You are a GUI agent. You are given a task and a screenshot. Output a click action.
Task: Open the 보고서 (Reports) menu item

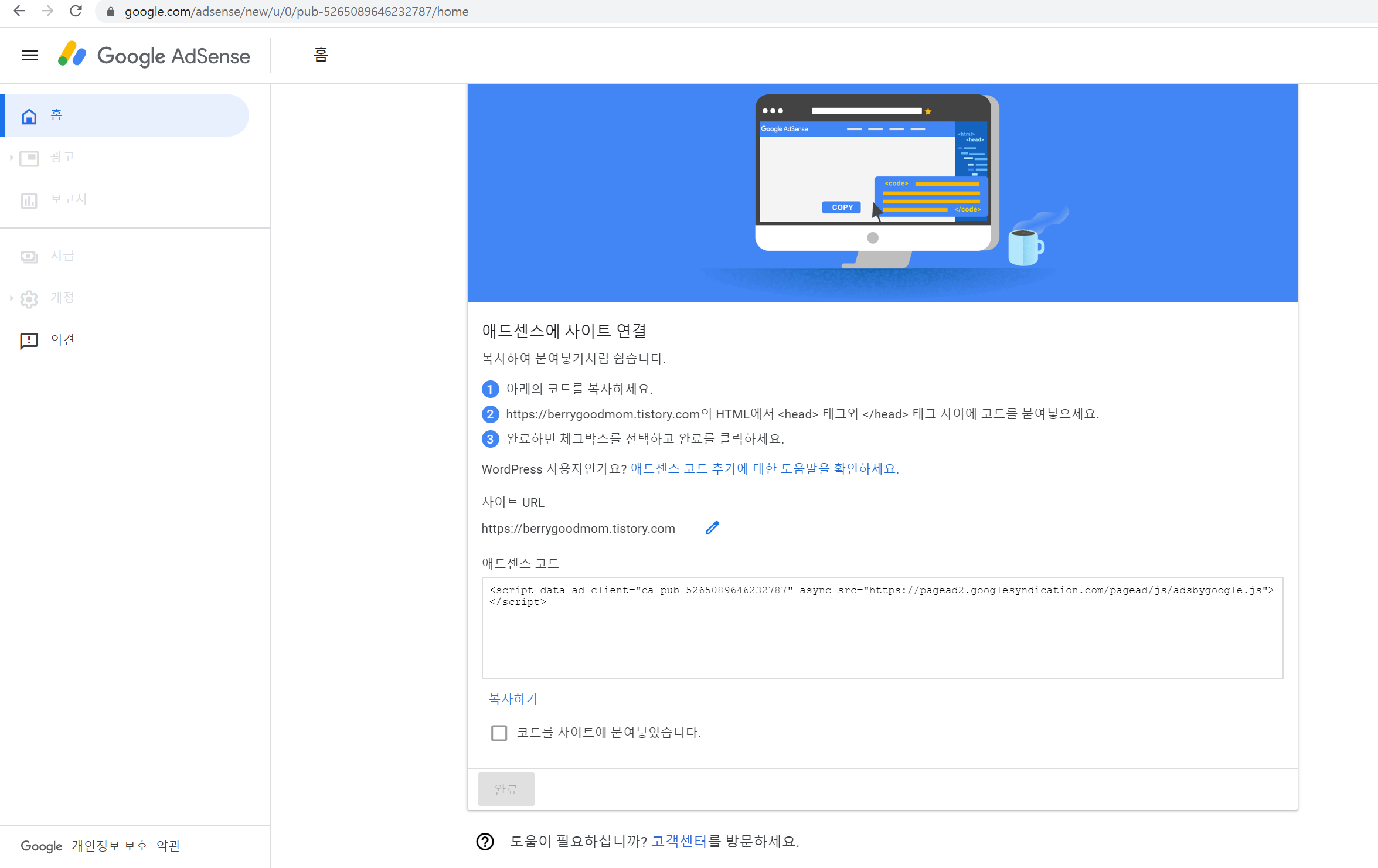click(x=68, y=199)
